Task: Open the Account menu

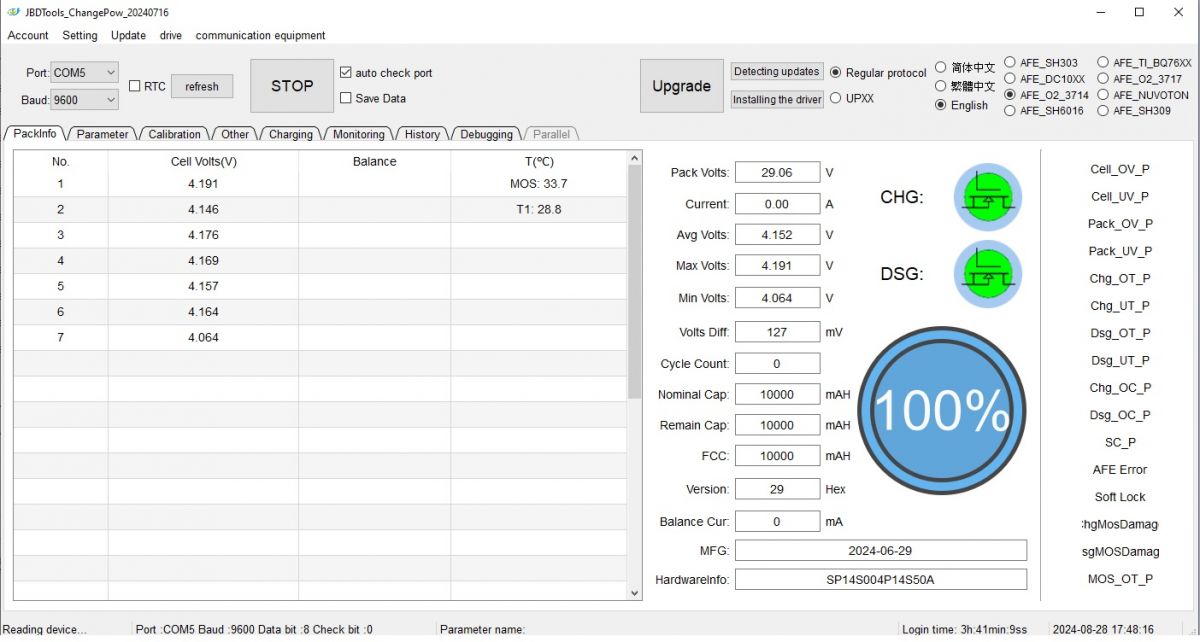Action: [28, 35]
